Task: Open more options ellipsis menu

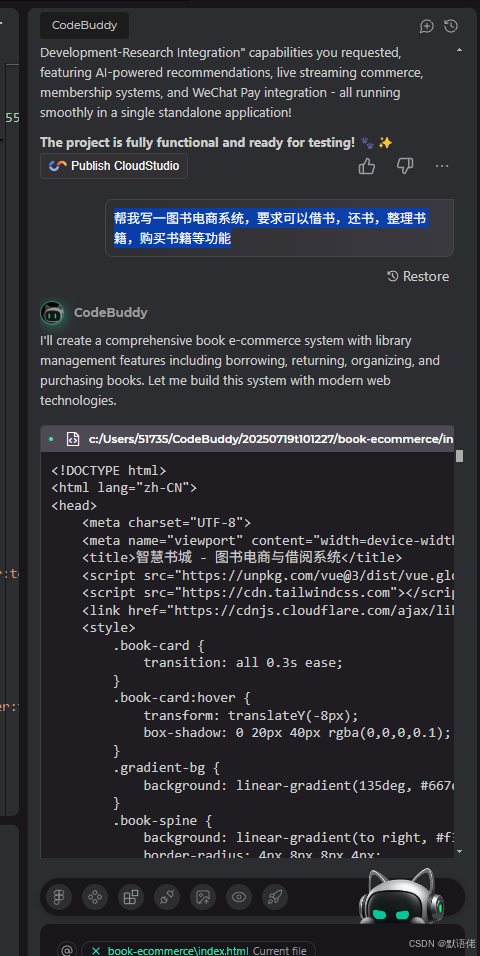Action: (442, 166)
